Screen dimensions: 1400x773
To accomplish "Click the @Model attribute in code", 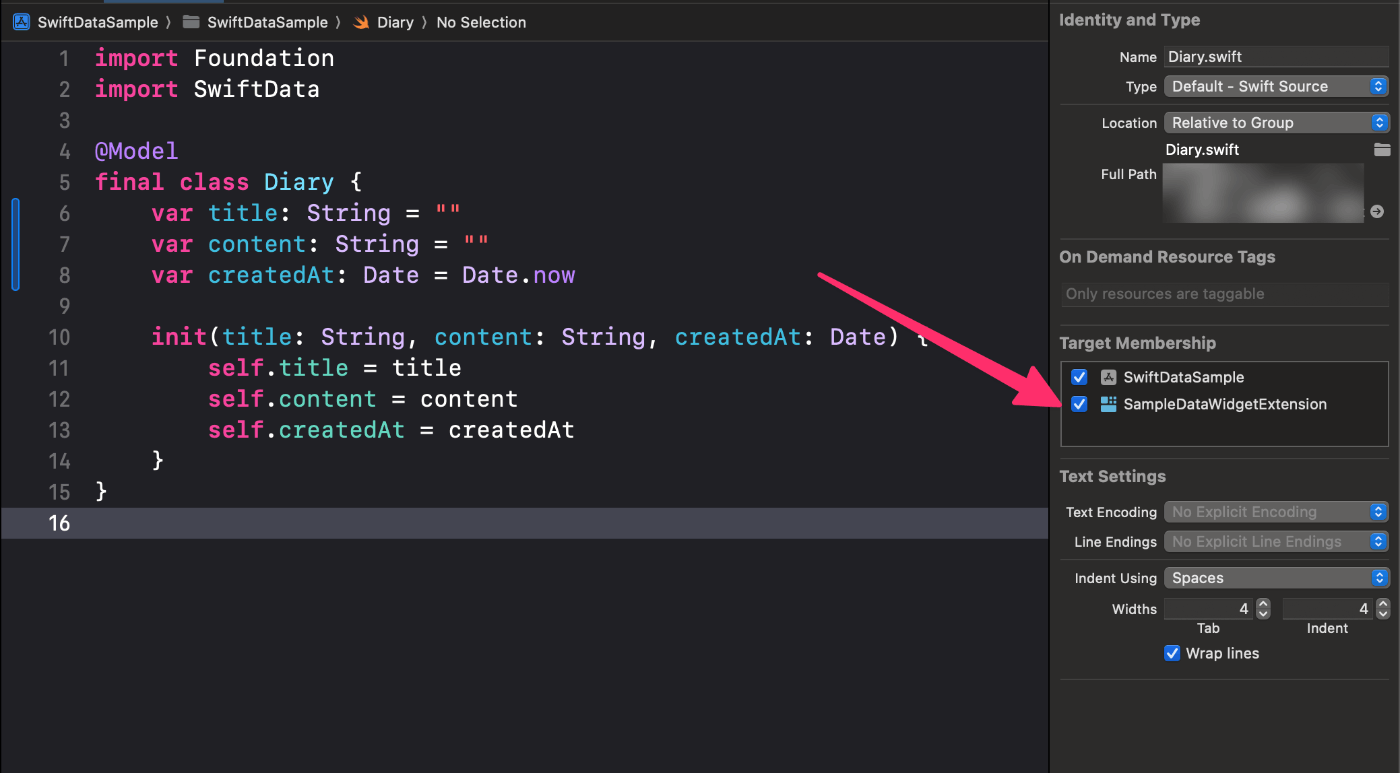I will [x=136, y=151].
